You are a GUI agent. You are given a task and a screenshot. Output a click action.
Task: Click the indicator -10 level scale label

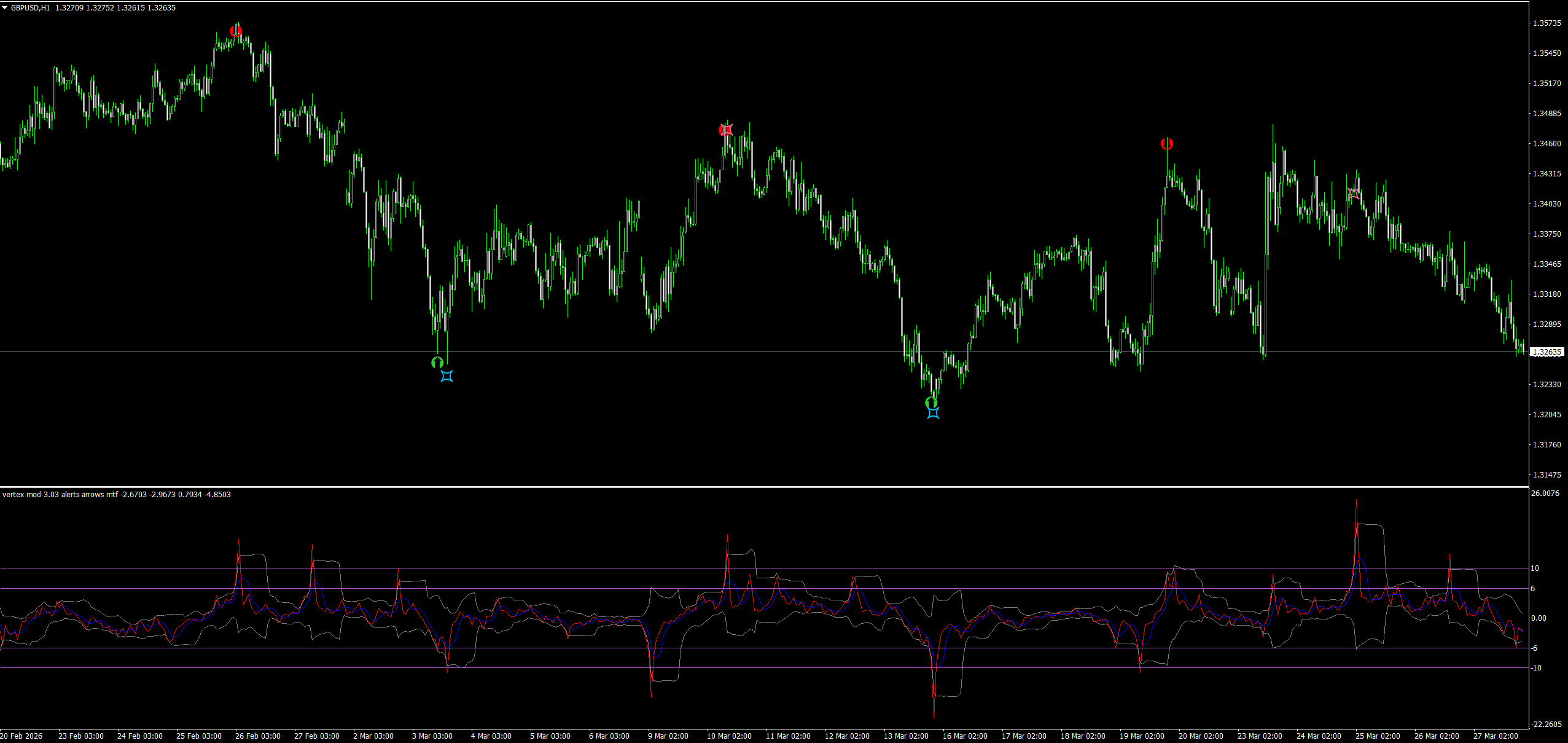coord(1536,668)
